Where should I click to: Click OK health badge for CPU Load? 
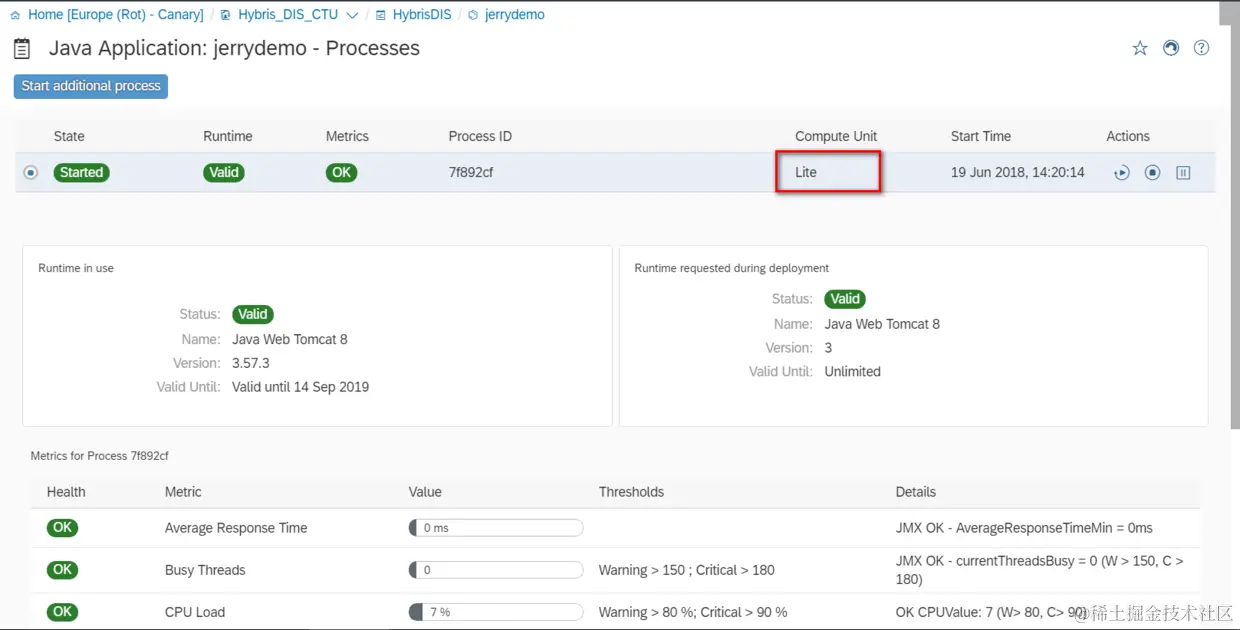(62, 612)
